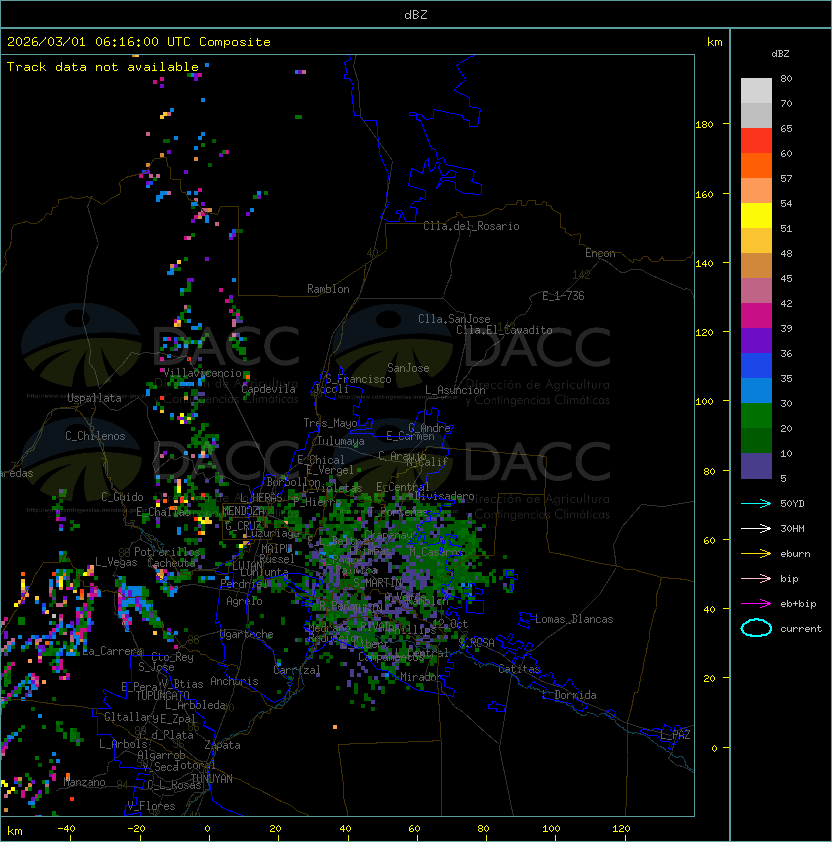Click the green 20 dBZ legend swatch
The width and height of the screenshot is (832, 842).
[756, 416]
